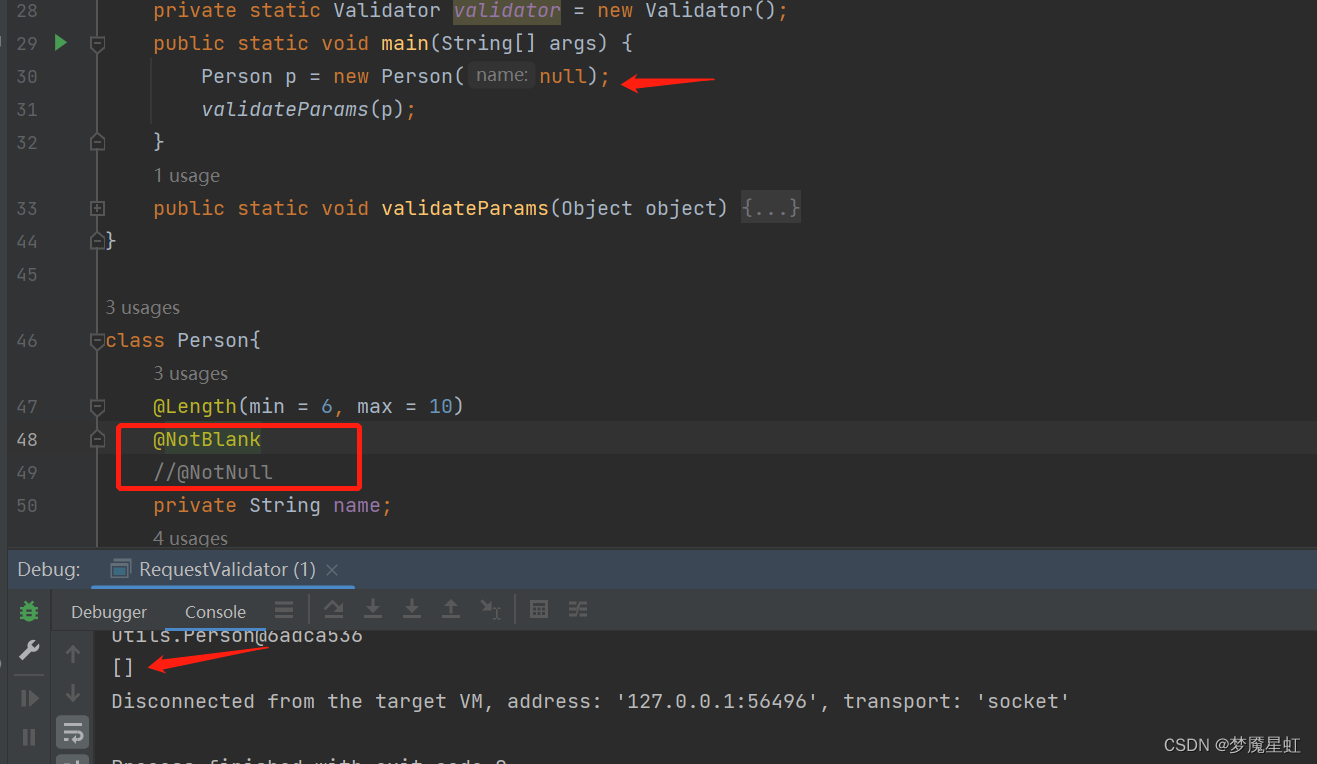Click 'Debug:' tool window label

[49, 569]
